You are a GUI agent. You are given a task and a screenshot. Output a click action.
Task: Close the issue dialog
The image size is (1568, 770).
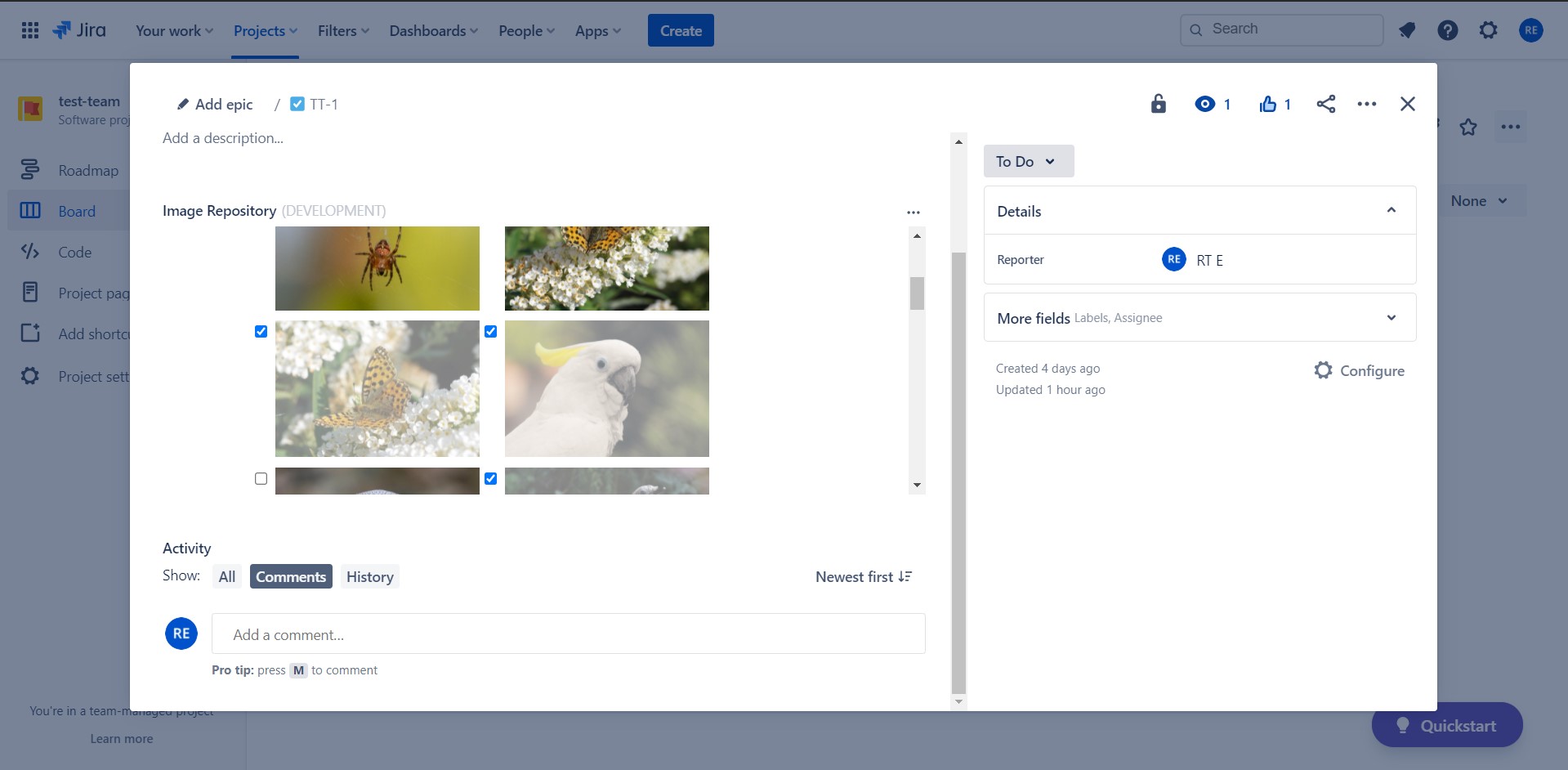pos(1407,104)
